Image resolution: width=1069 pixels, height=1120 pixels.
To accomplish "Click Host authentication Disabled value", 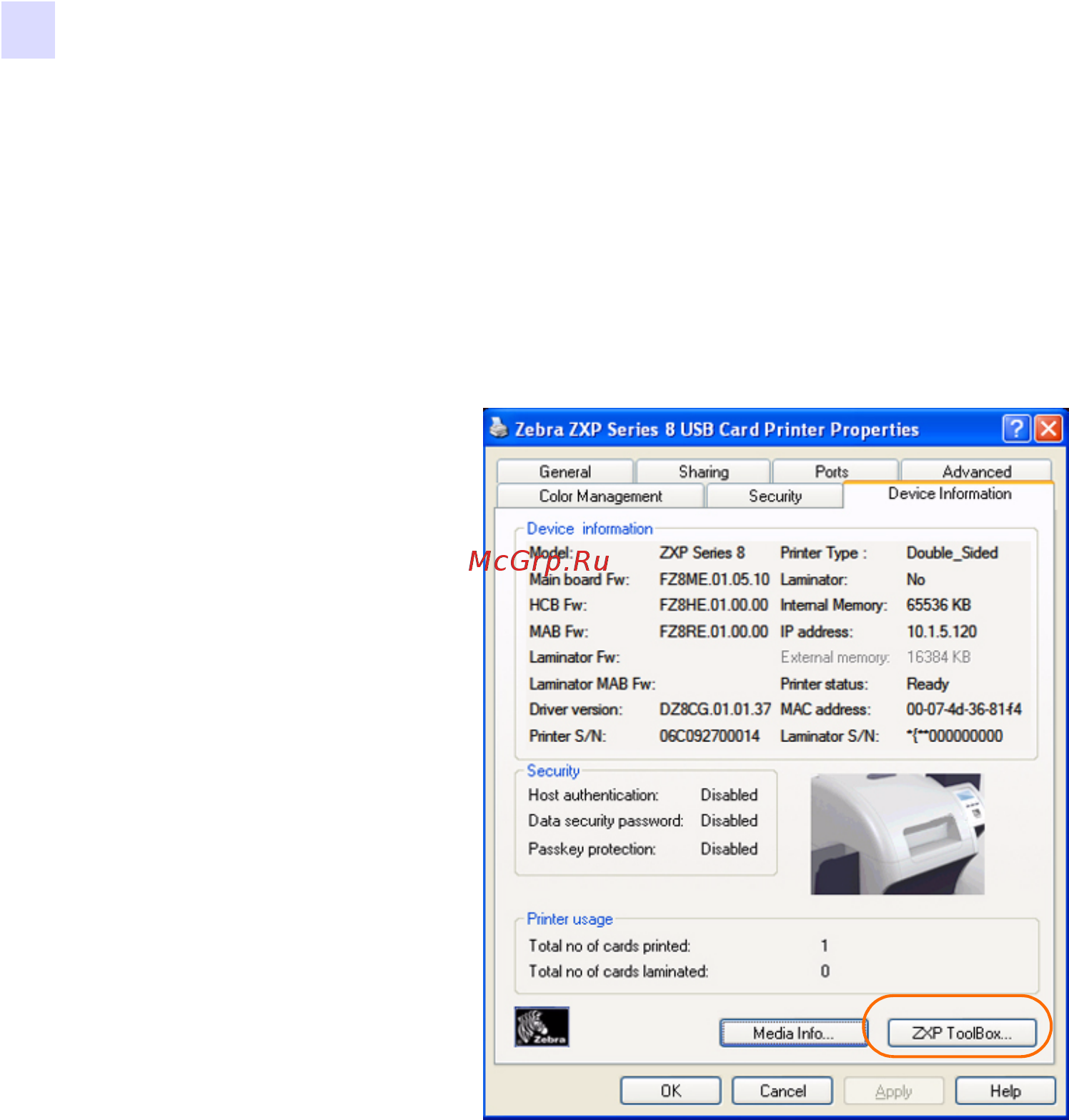I will click(729, 795).
